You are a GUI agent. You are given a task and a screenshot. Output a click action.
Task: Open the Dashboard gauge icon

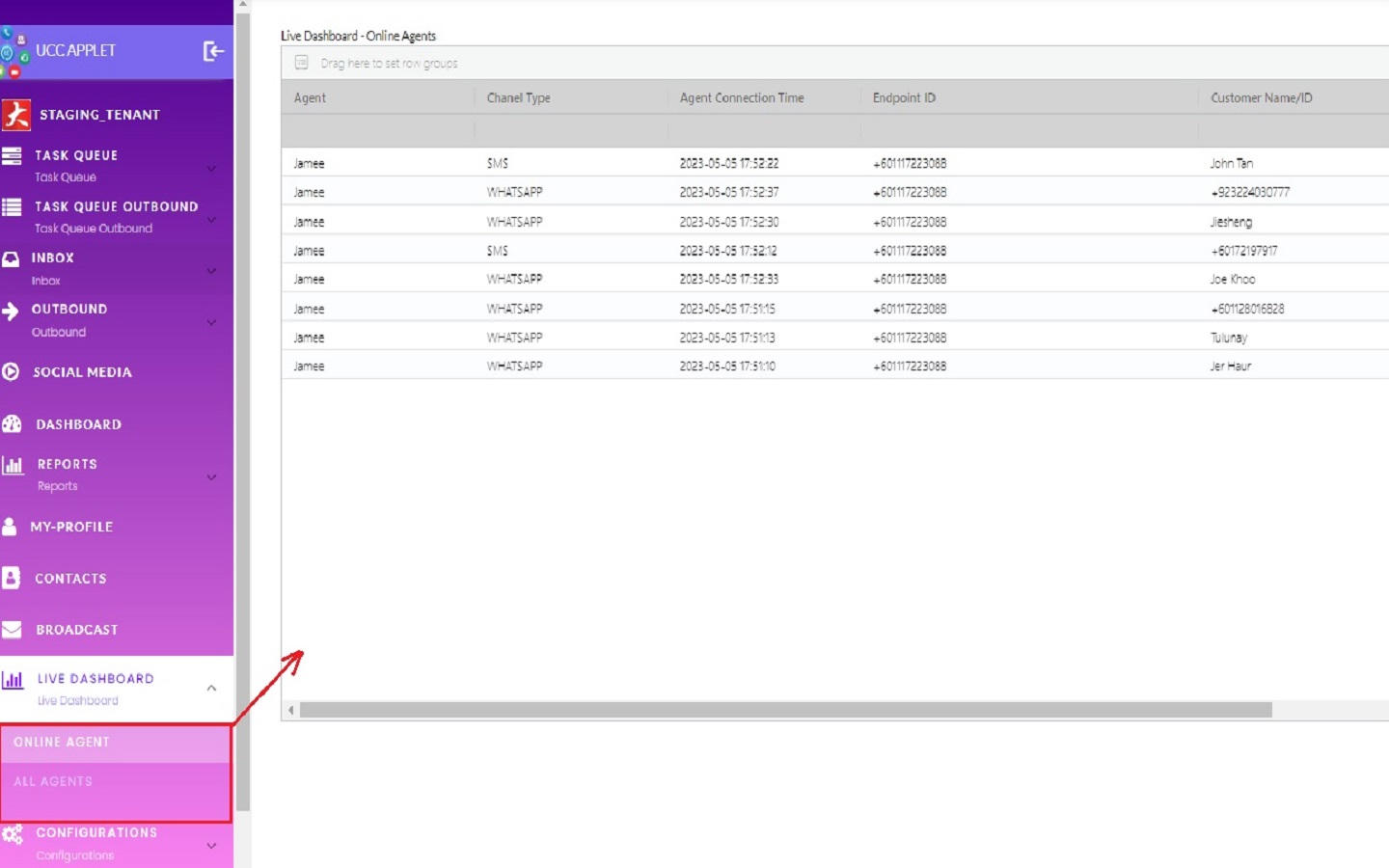(x=12, y=423)
